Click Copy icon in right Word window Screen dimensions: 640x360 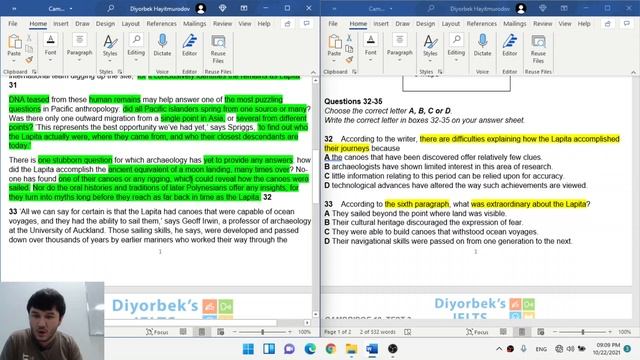(x=349, y=49)
